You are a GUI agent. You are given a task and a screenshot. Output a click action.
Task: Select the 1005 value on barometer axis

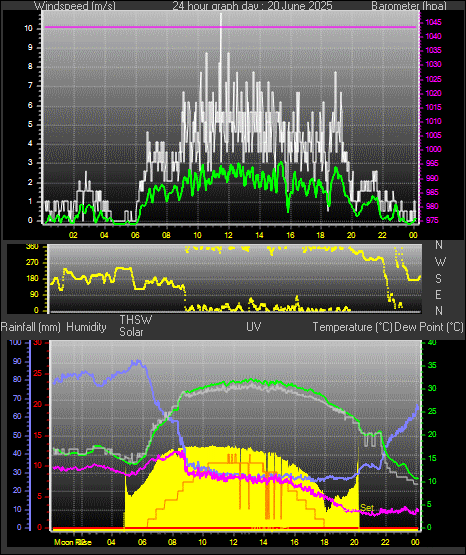tap(433, 135)
